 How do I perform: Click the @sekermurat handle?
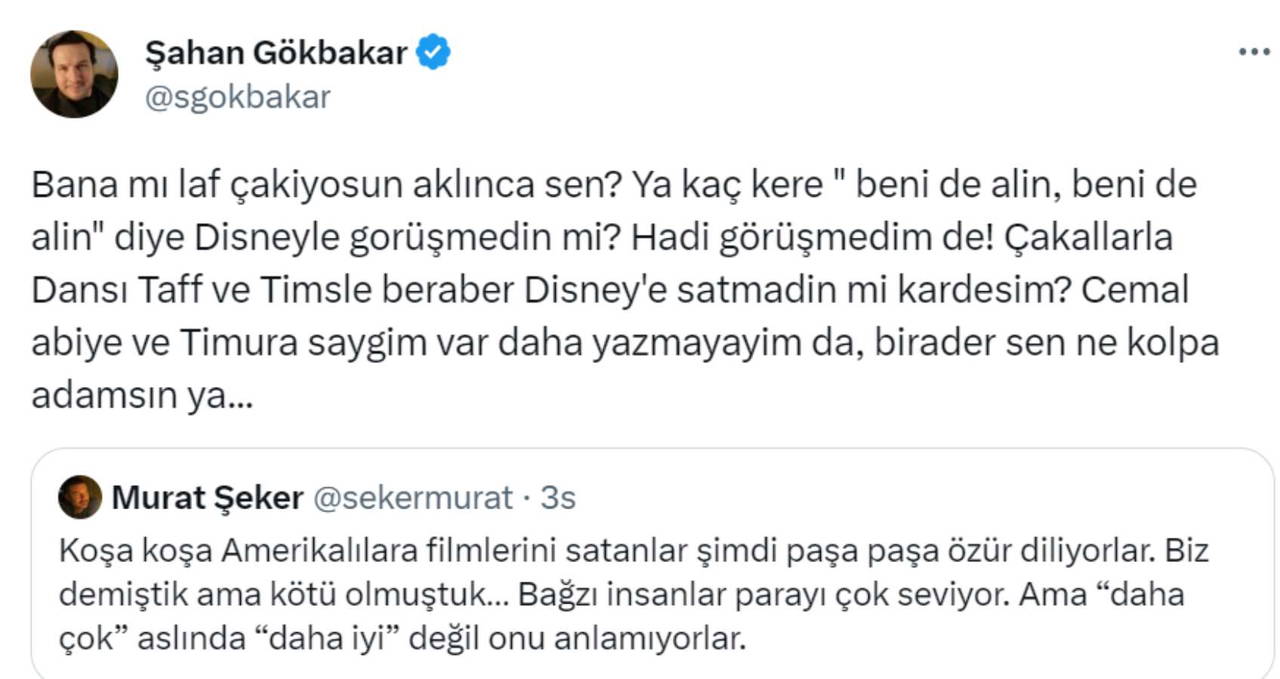[x=413, y=497]
